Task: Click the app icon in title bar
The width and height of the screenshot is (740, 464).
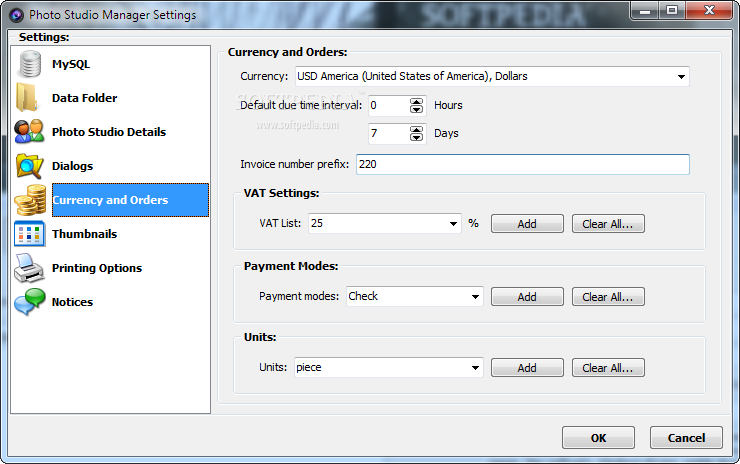Action: 16,15
